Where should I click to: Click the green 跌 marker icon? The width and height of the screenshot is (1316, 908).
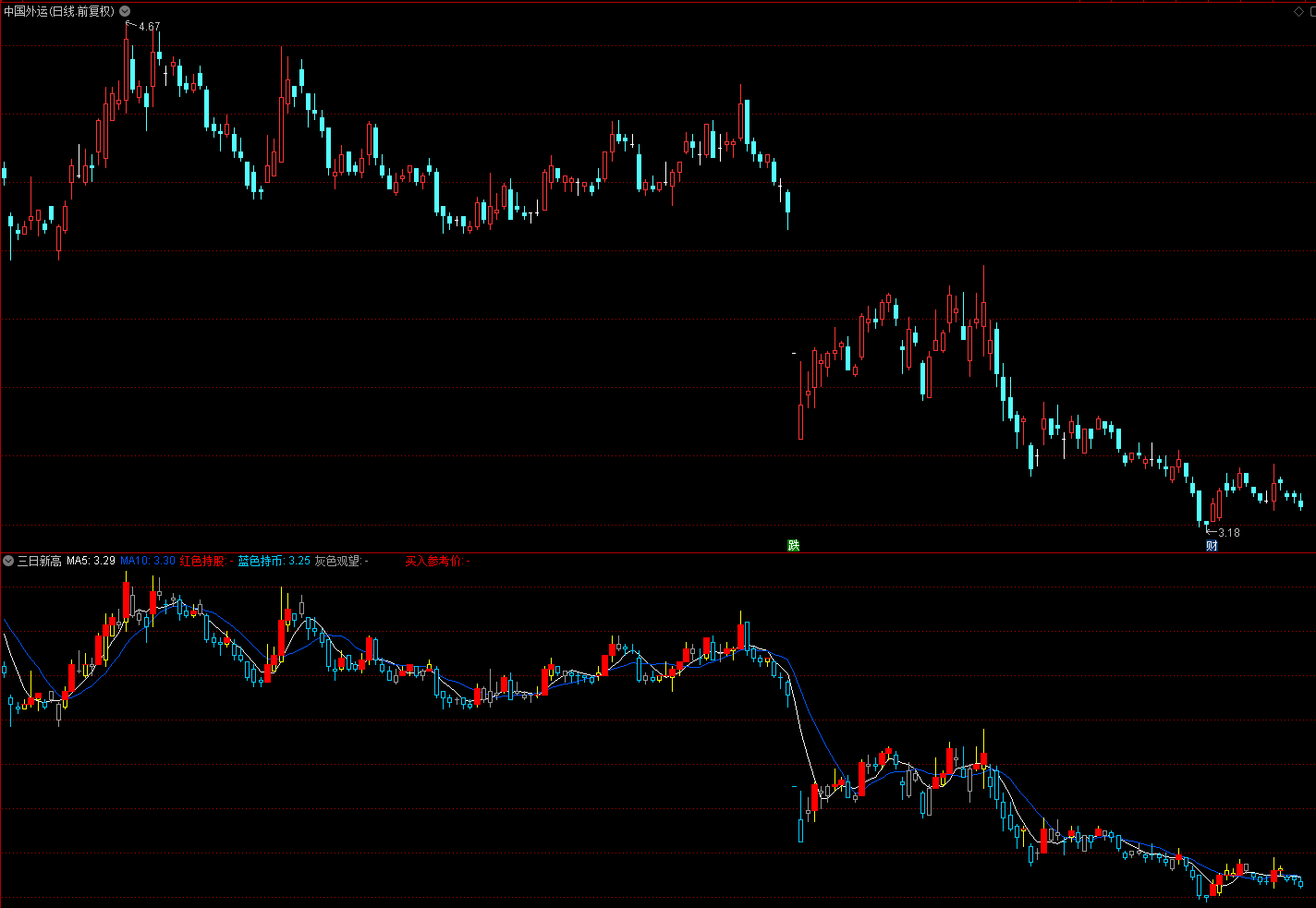[x=793, y=545]
